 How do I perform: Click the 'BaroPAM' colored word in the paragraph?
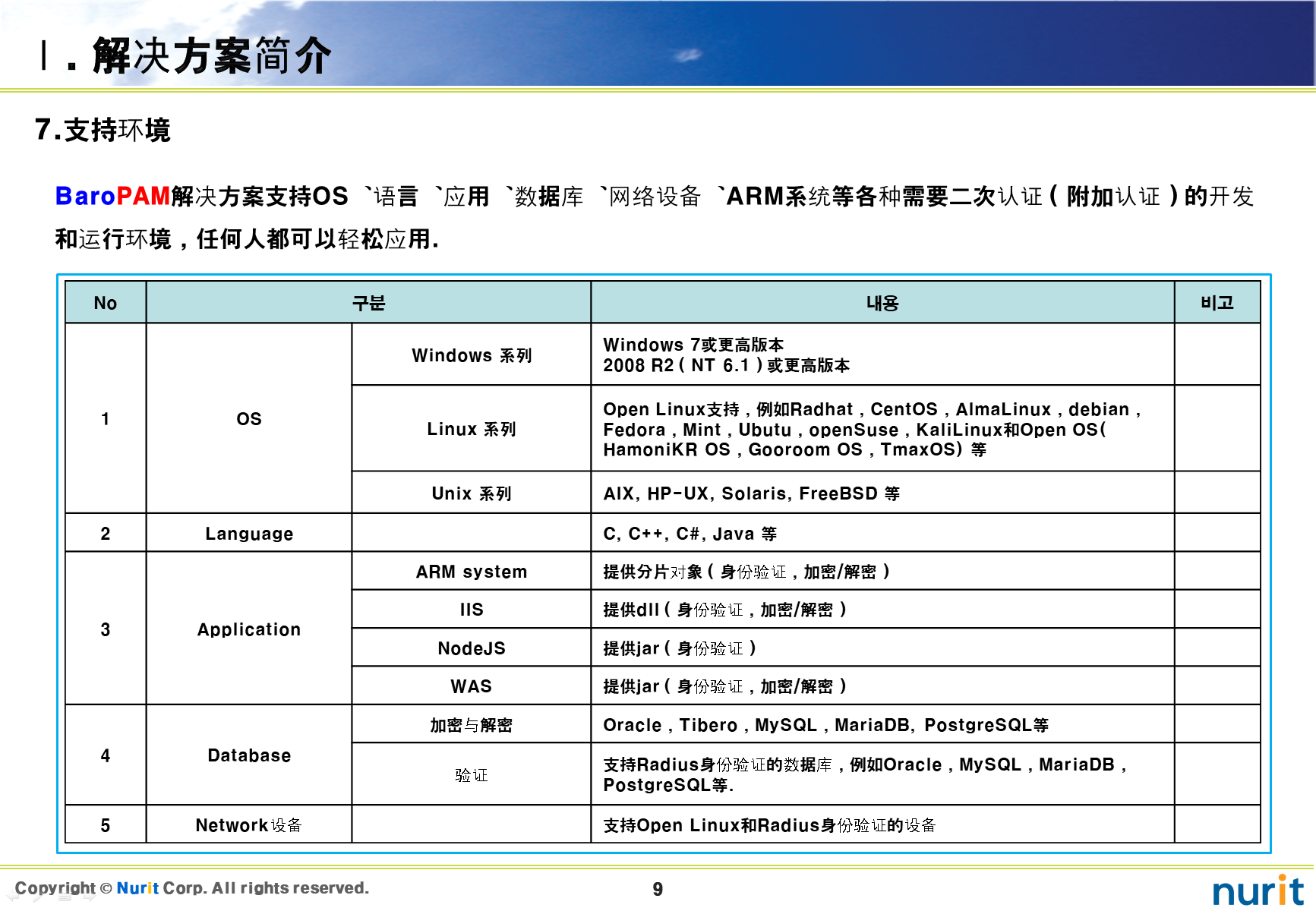pos(113,196)
